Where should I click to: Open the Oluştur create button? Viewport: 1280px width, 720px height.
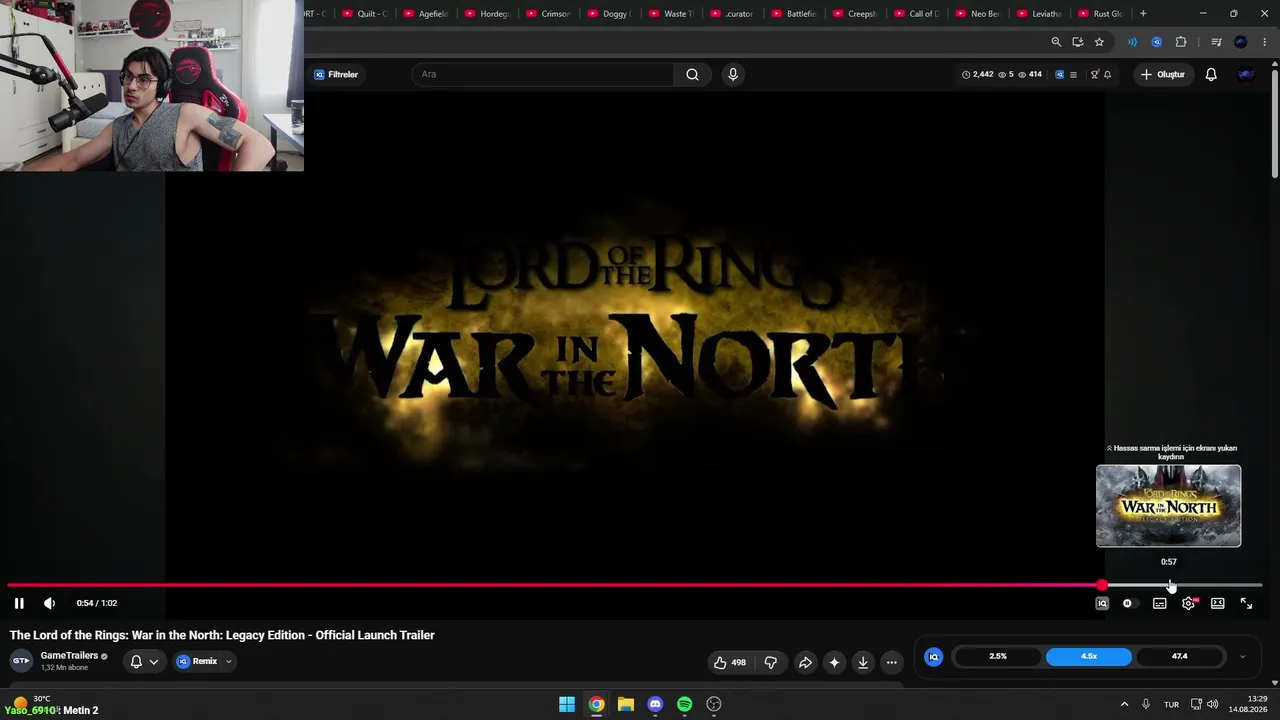click(x=1163, y=74)
